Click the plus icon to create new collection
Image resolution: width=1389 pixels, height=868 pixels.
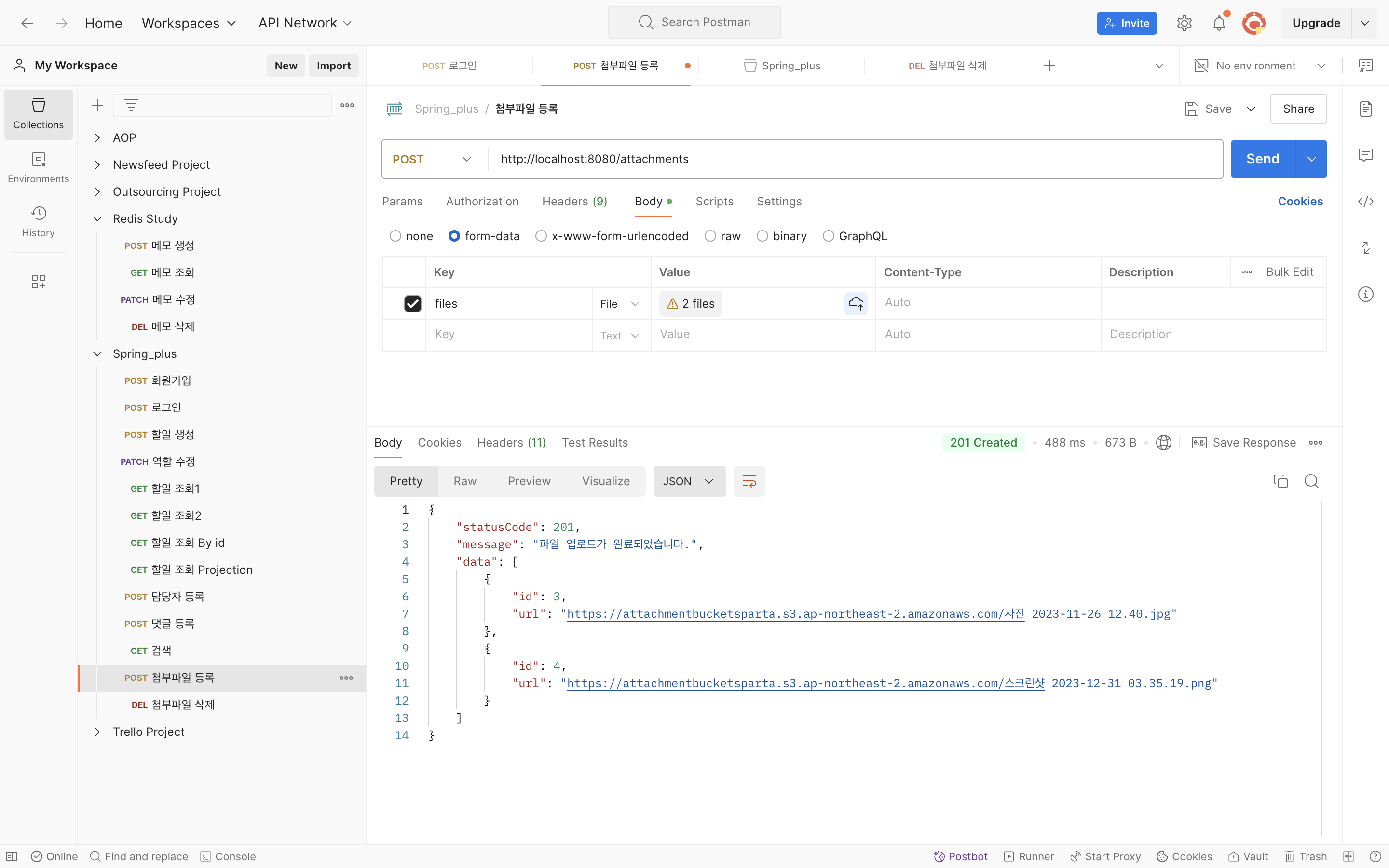(x=97, y=105)
